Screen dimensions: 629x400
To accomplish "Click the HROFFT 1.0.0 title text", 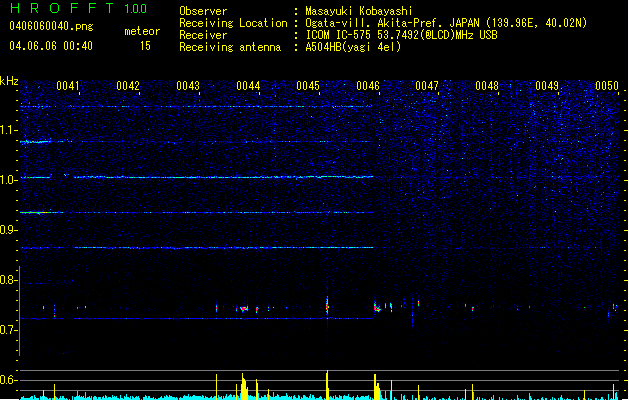I will pyautogui.click(x=79, y=8).
